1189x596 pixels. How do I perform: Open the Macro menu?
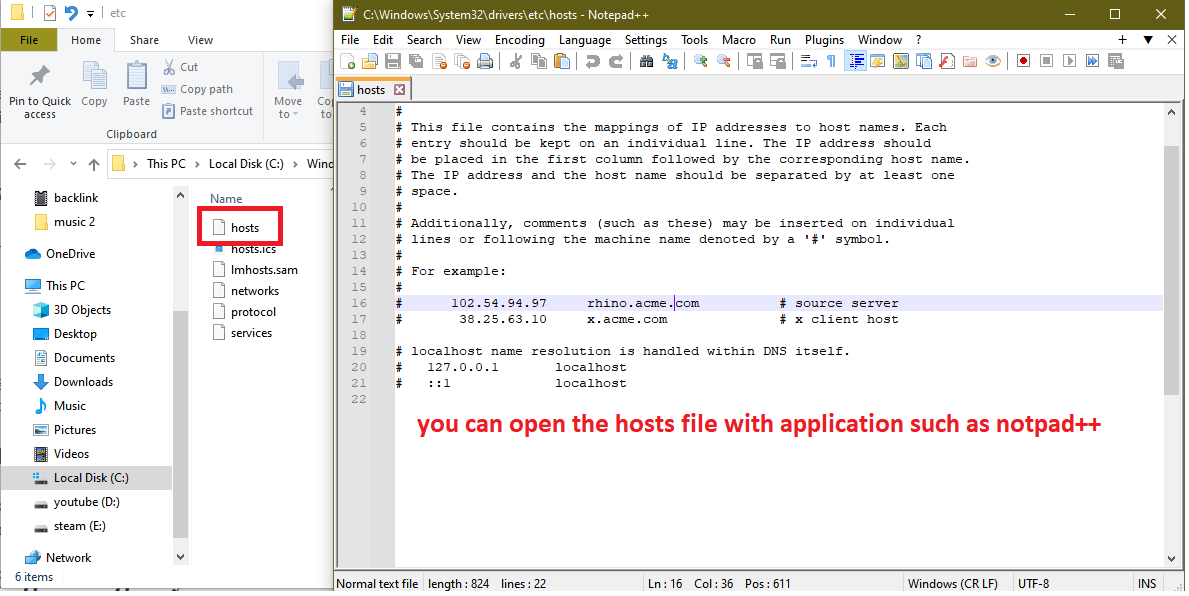pos(739,40)
